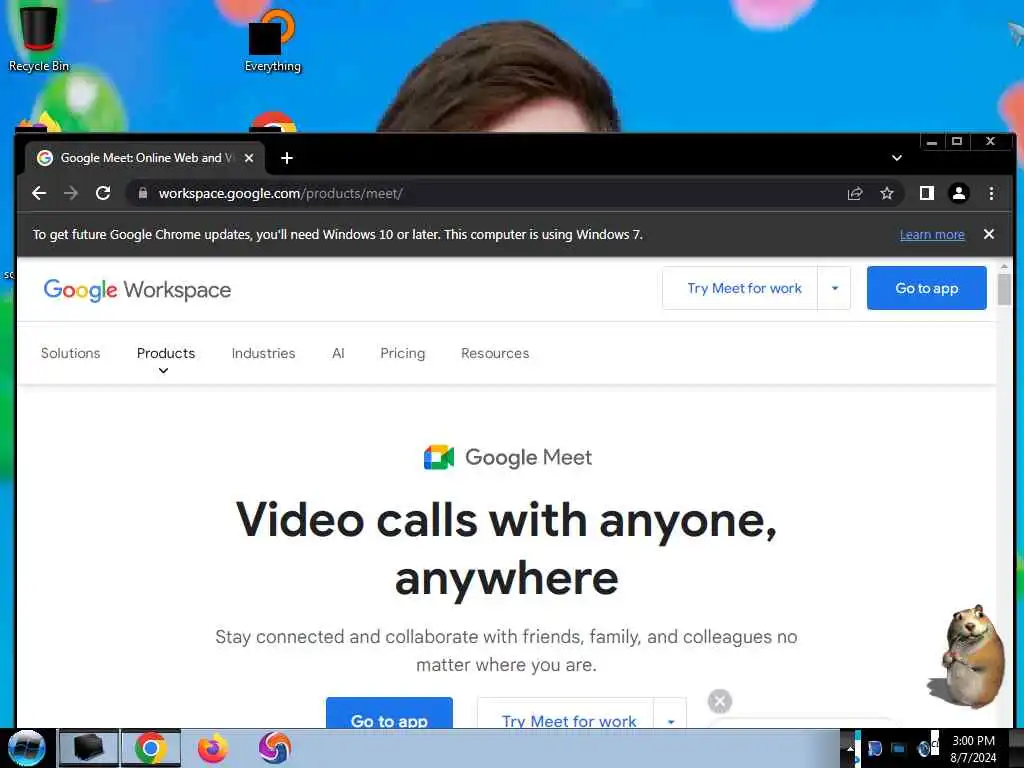
Task: Show hidden tray icons arrow
Action: point(850,749)
